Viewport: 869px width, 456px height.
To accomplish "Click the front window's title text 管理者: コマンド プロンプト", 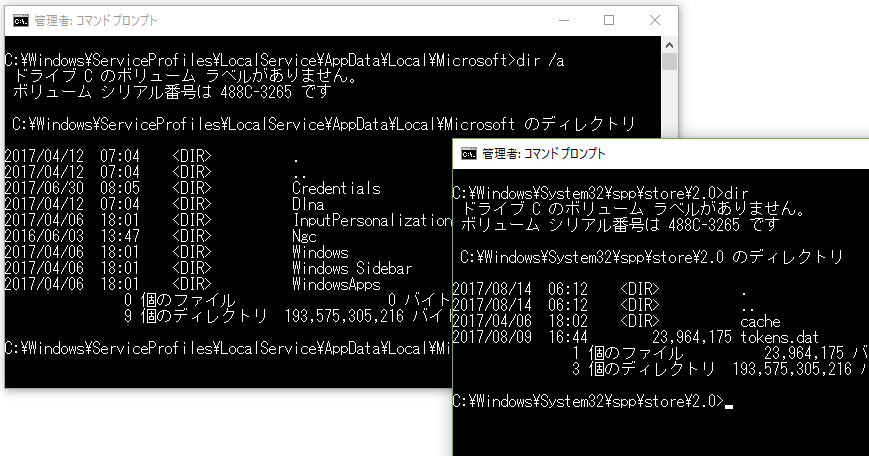I will [544, 154].
